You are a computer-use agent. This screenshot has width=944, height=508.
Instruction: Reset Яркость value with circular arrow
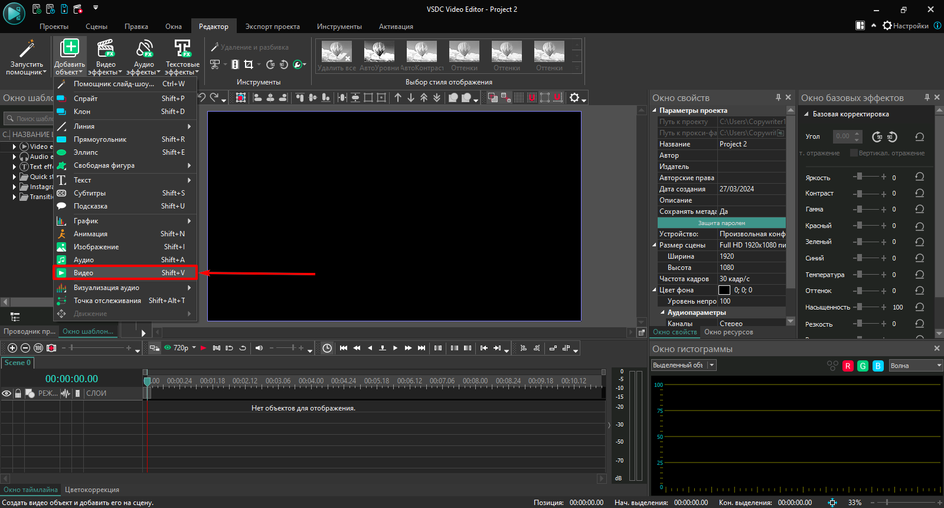919,177
